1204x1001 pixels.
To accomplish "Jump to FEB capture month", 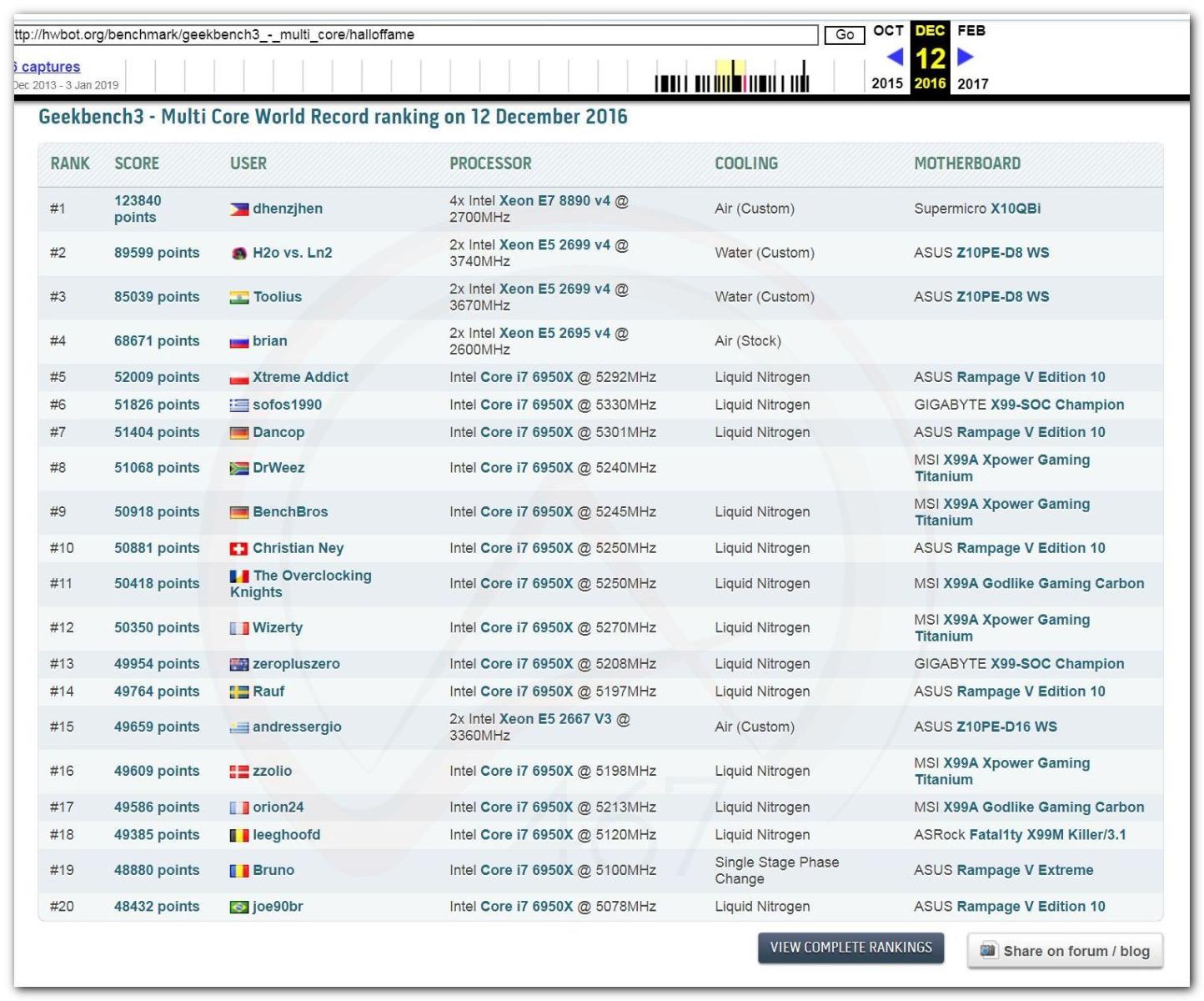I will click(971, 31).
